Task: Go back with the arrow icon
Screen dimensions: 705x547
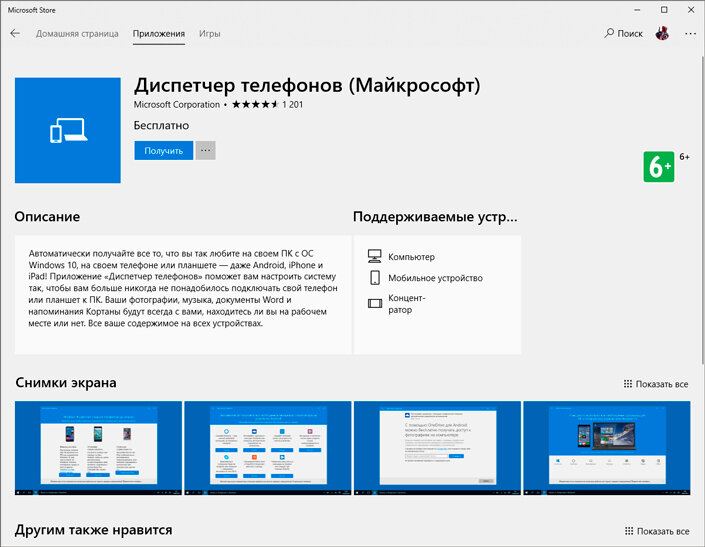Action: [x=15, y=33]
